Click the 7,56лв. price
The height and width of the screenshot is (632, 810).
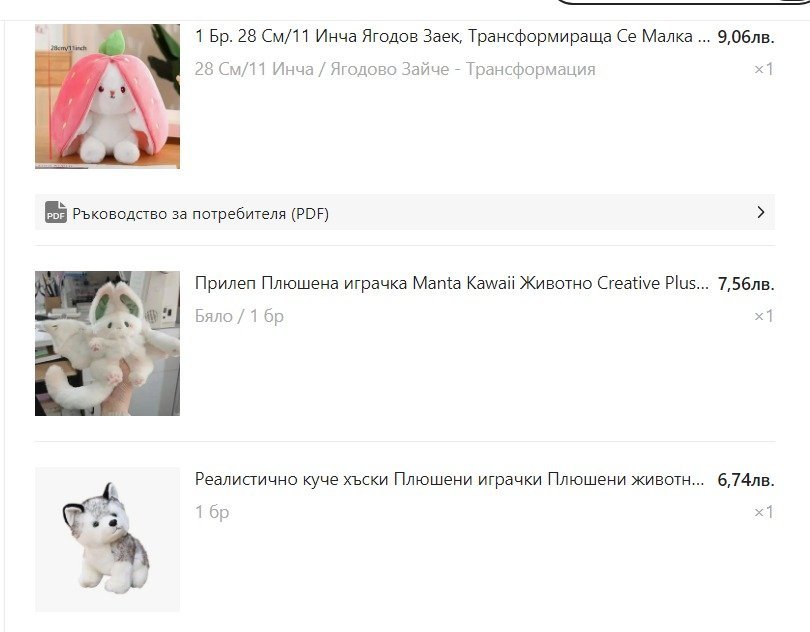pos(746,284)
